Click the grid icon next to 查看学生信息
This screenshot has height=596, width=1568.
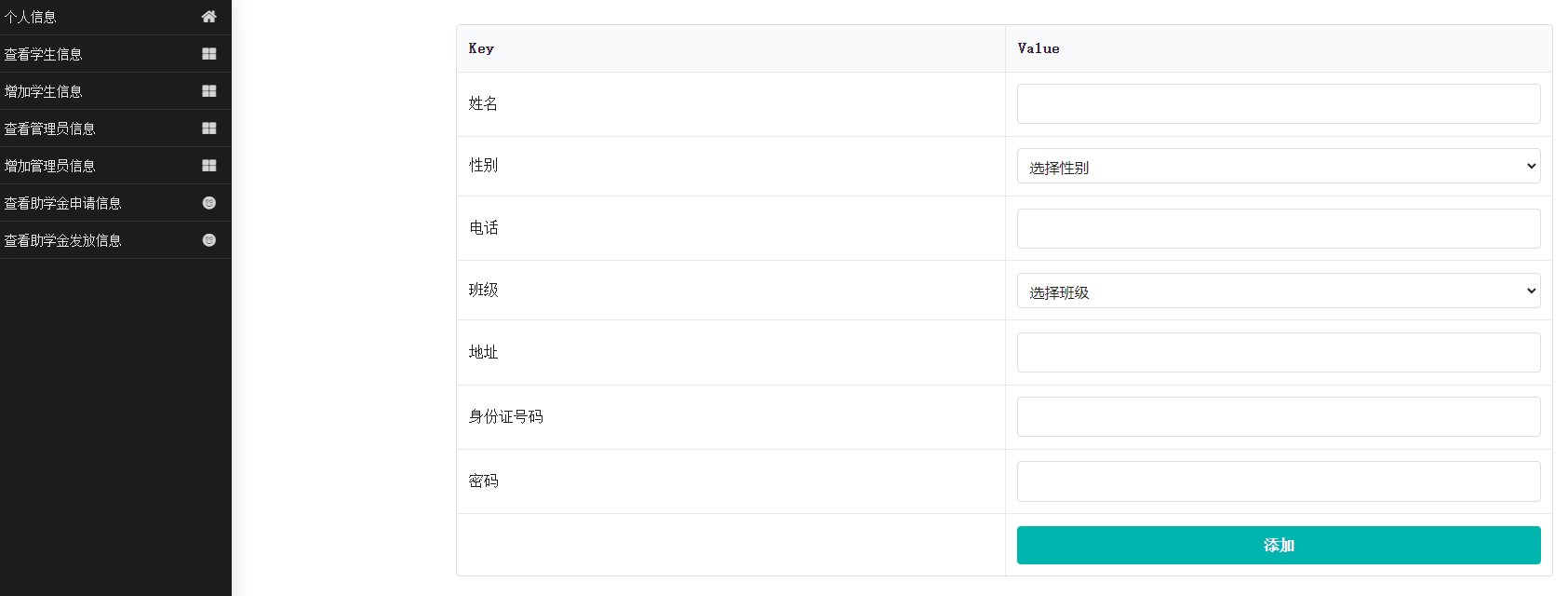tap(208, 53)
